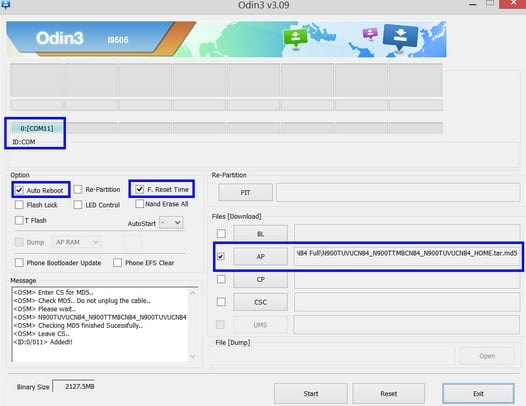526x406 pixels.
Task: Click the 'ID:COM' label
Action: 24,142
